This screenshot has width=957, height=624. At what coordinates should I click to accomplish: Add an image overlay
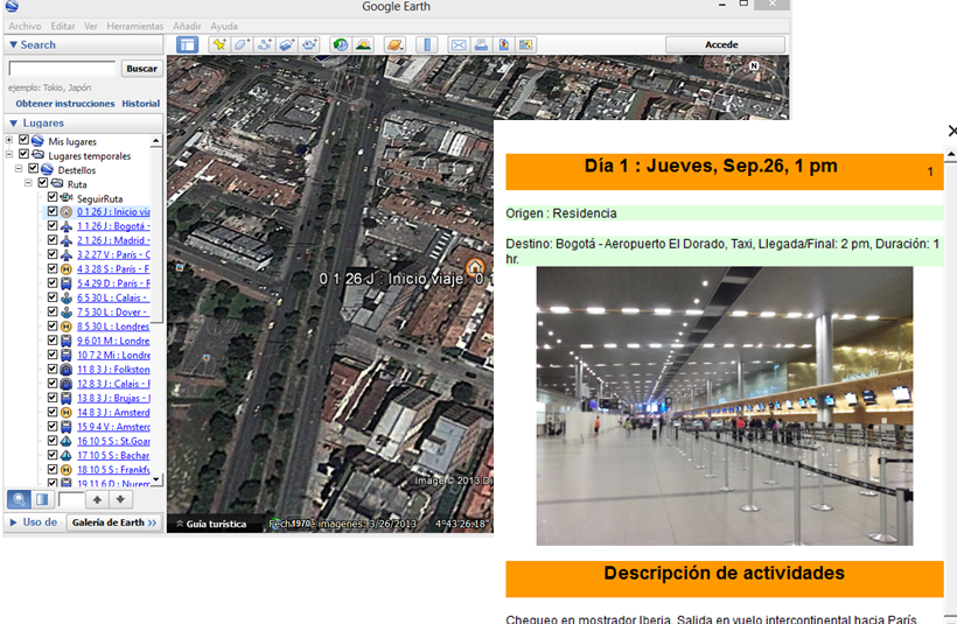287,45
